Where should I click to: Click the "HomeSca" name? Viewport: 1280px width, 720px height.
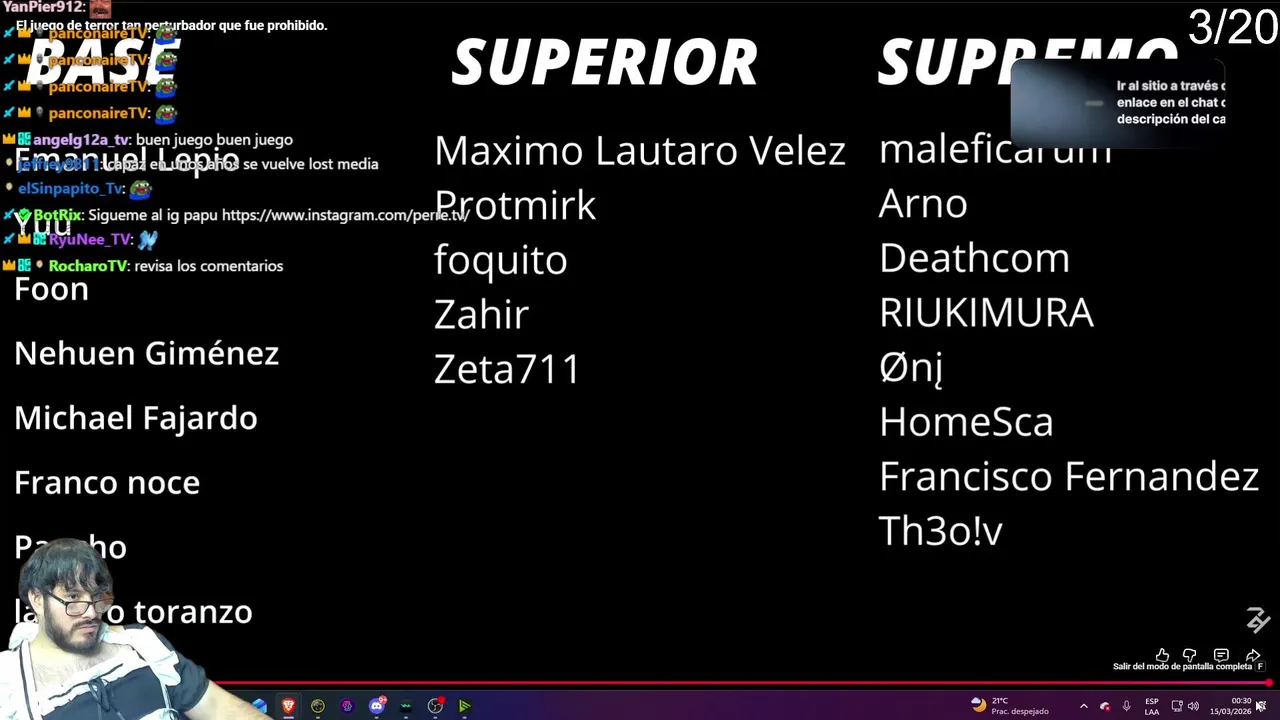[966, 422]
